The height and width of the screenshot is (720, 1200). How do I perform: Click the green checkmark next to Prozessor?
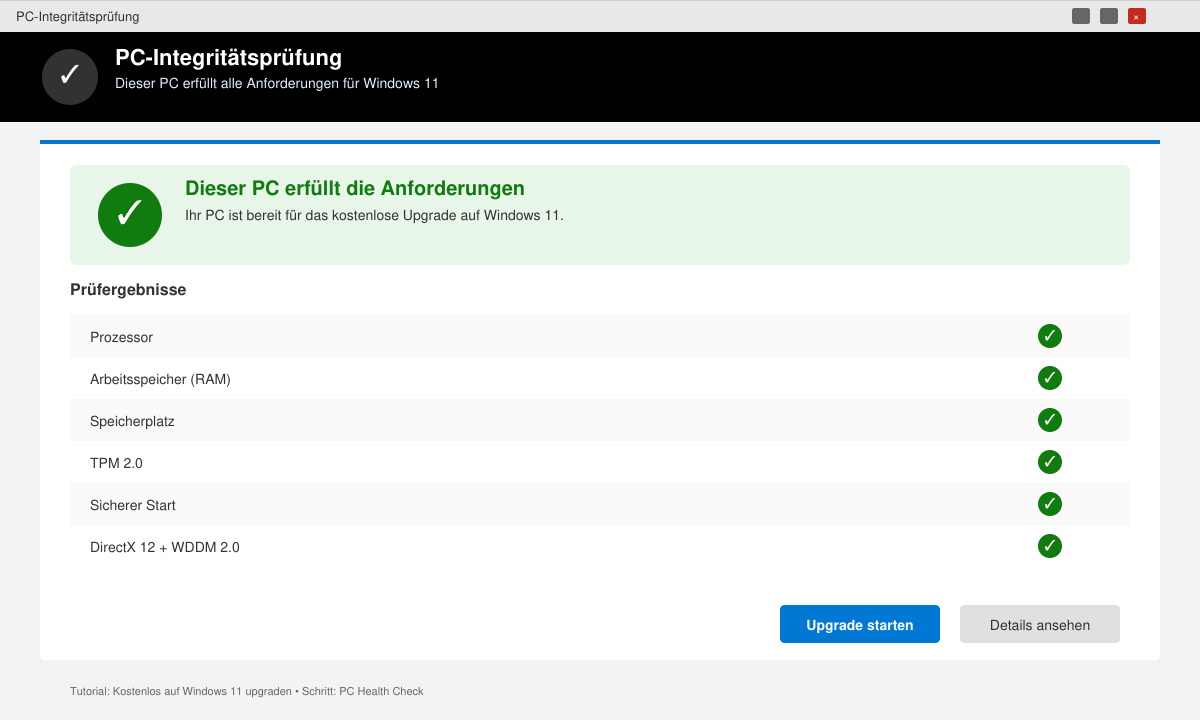coord(1050,336)
